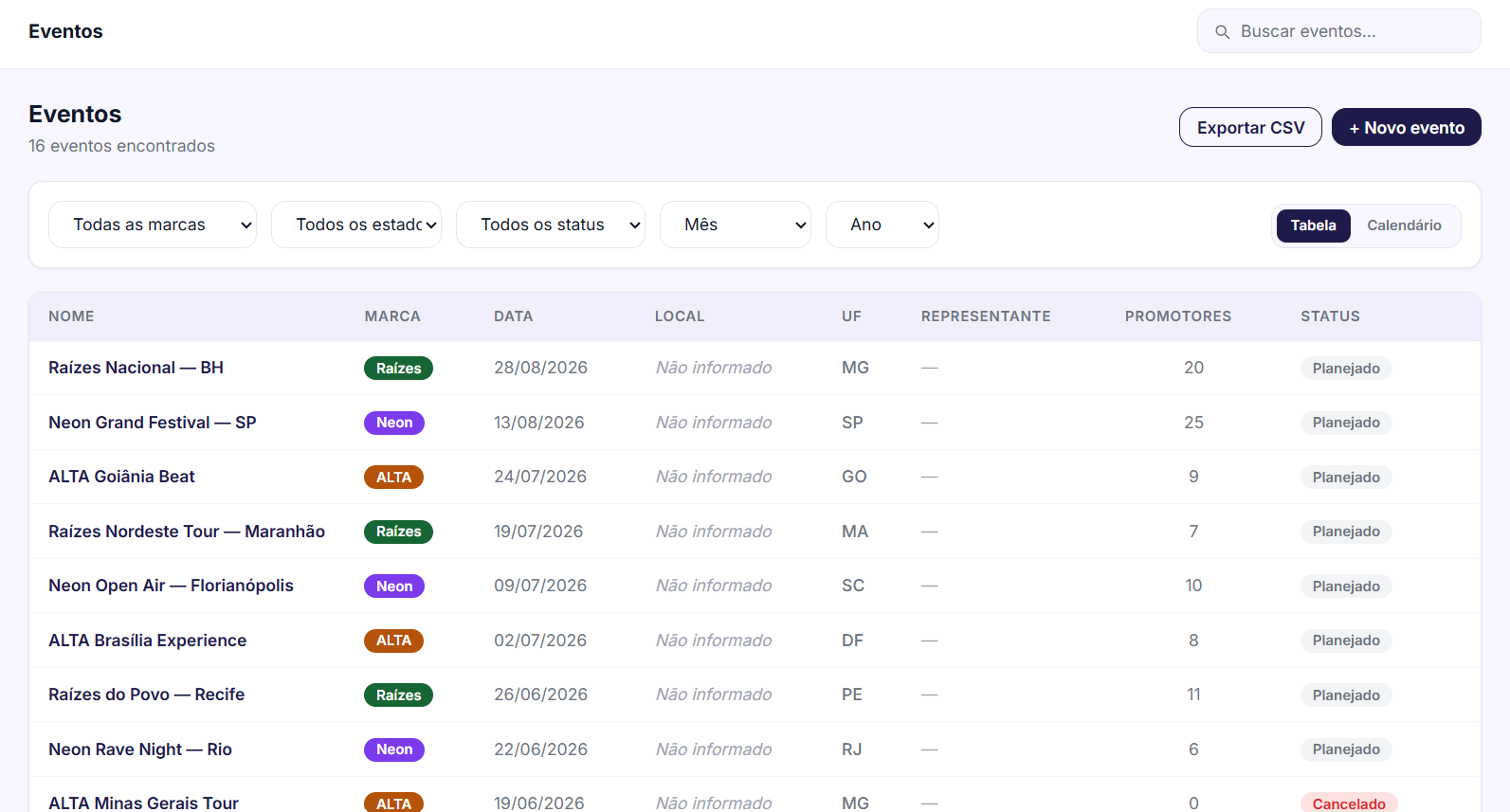Click Planejado status in Neon Rave Night row
This screenshot has width=1510, height=812.
tap(1346, 749)
